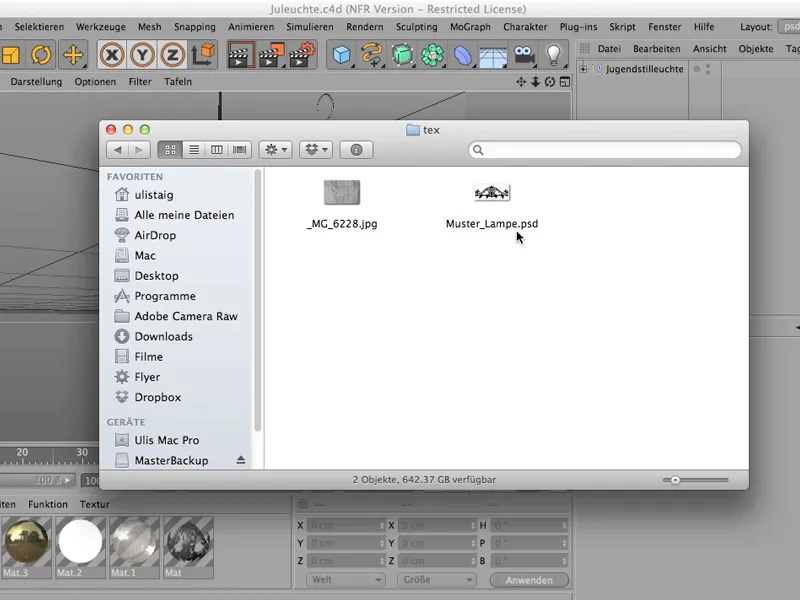The image size is (800, 600).
Task: Select the Scale tool in Cinema 4D toolbar
Action: [10, 55]
